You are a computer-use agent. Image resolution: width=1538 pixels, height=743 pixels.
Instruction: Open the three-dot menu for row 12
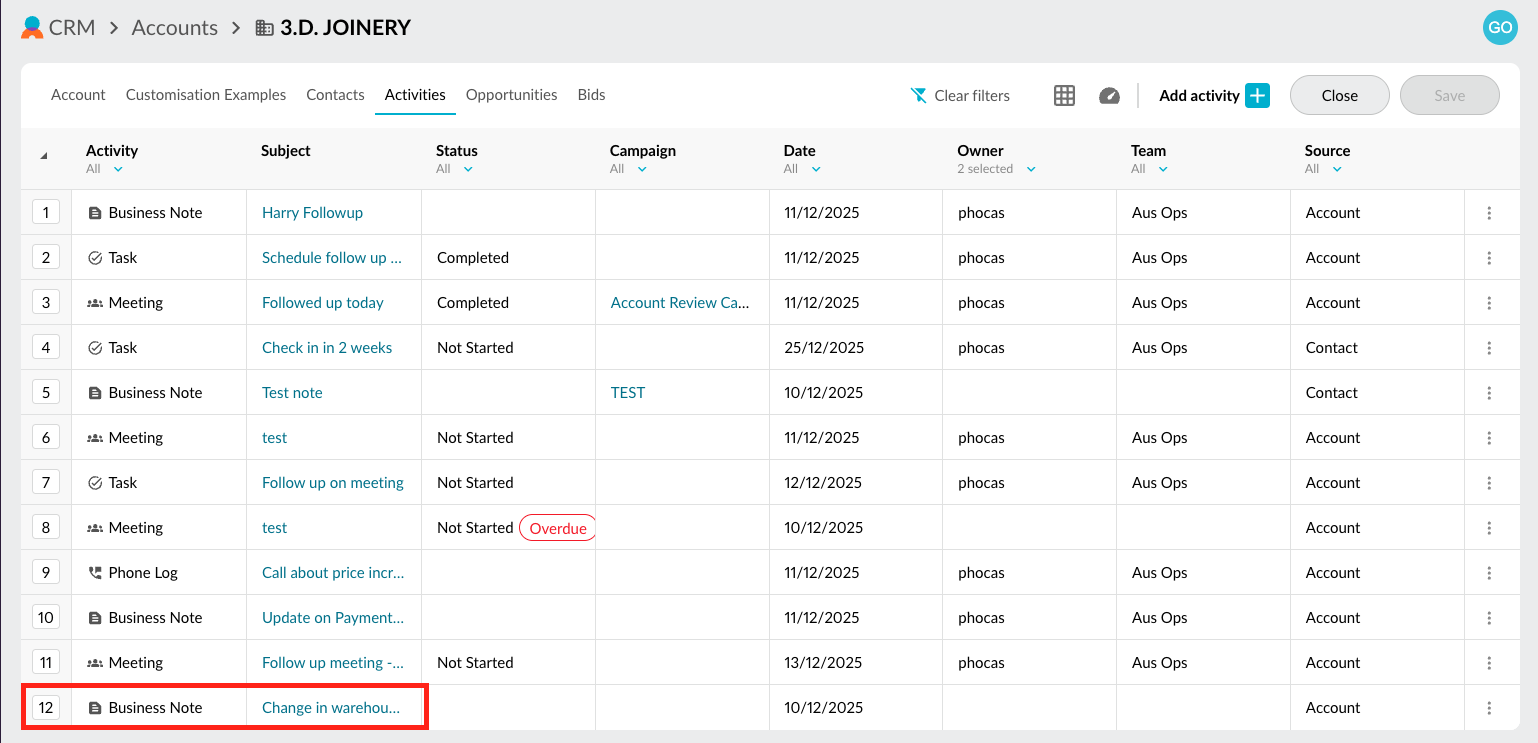(x=1489, y=708)
